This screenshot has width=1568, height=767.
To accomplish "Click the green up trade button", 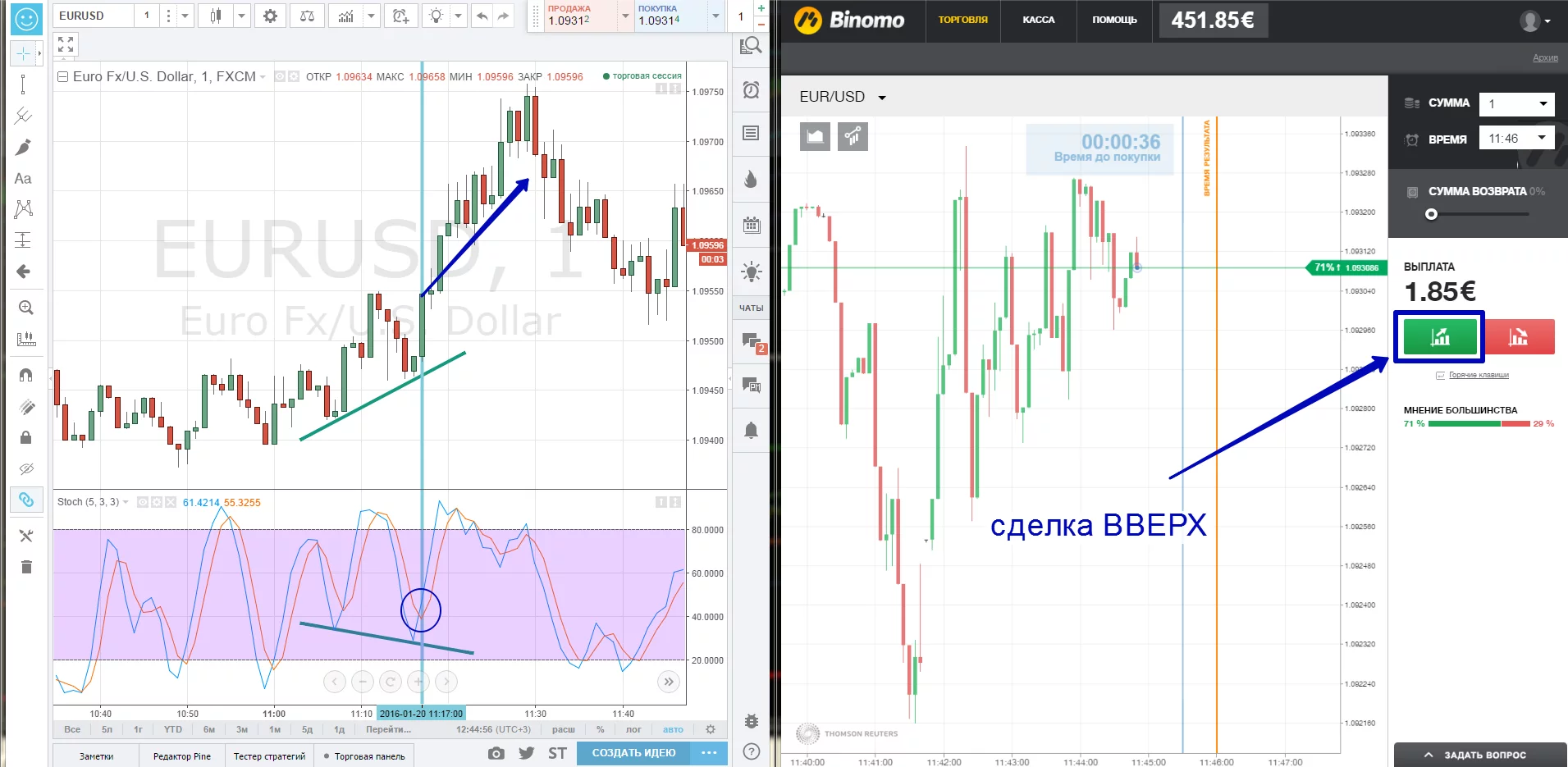I will pyautogui.click(x=1439, y=336).
